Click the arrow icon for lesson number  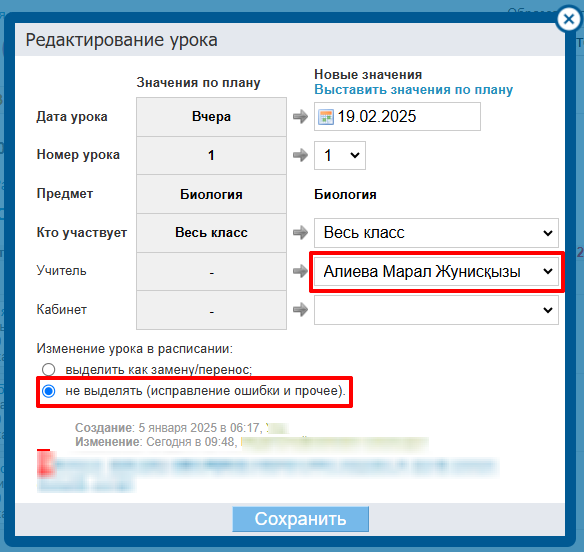[300, 155]
